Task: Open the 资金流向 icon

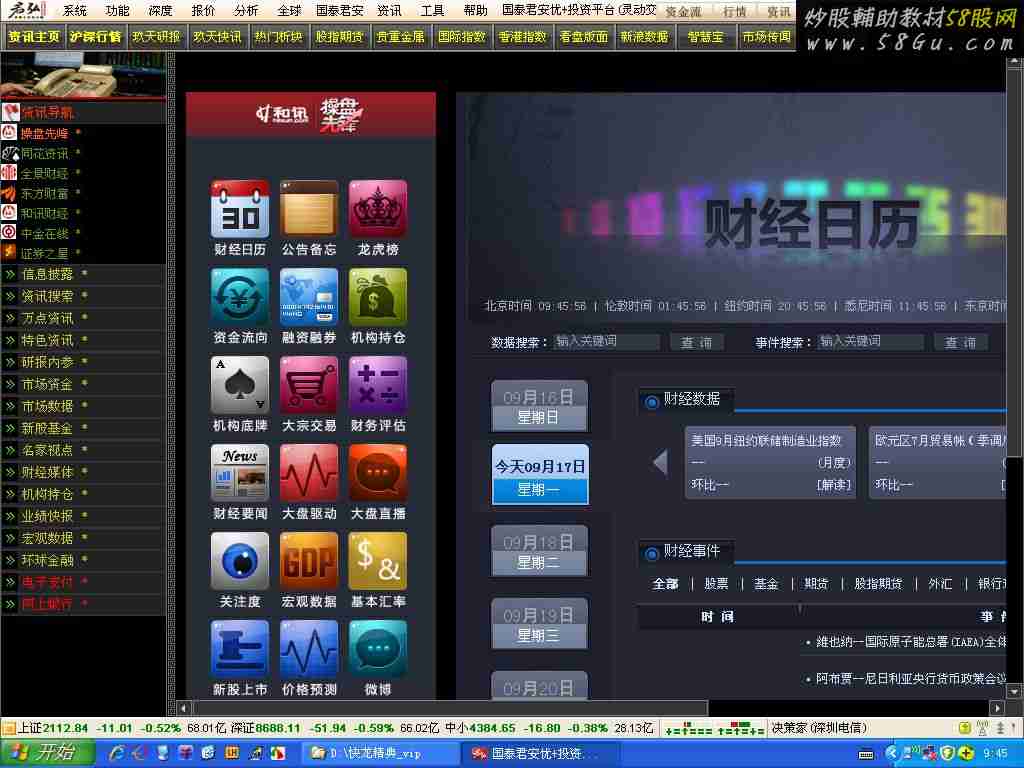Action: [240, 297]
